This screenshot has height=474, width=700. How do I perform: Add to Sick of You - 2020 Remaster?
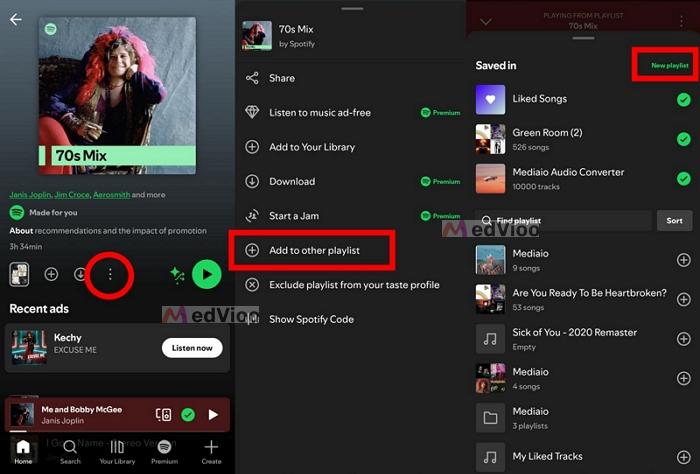coord(683,339)
